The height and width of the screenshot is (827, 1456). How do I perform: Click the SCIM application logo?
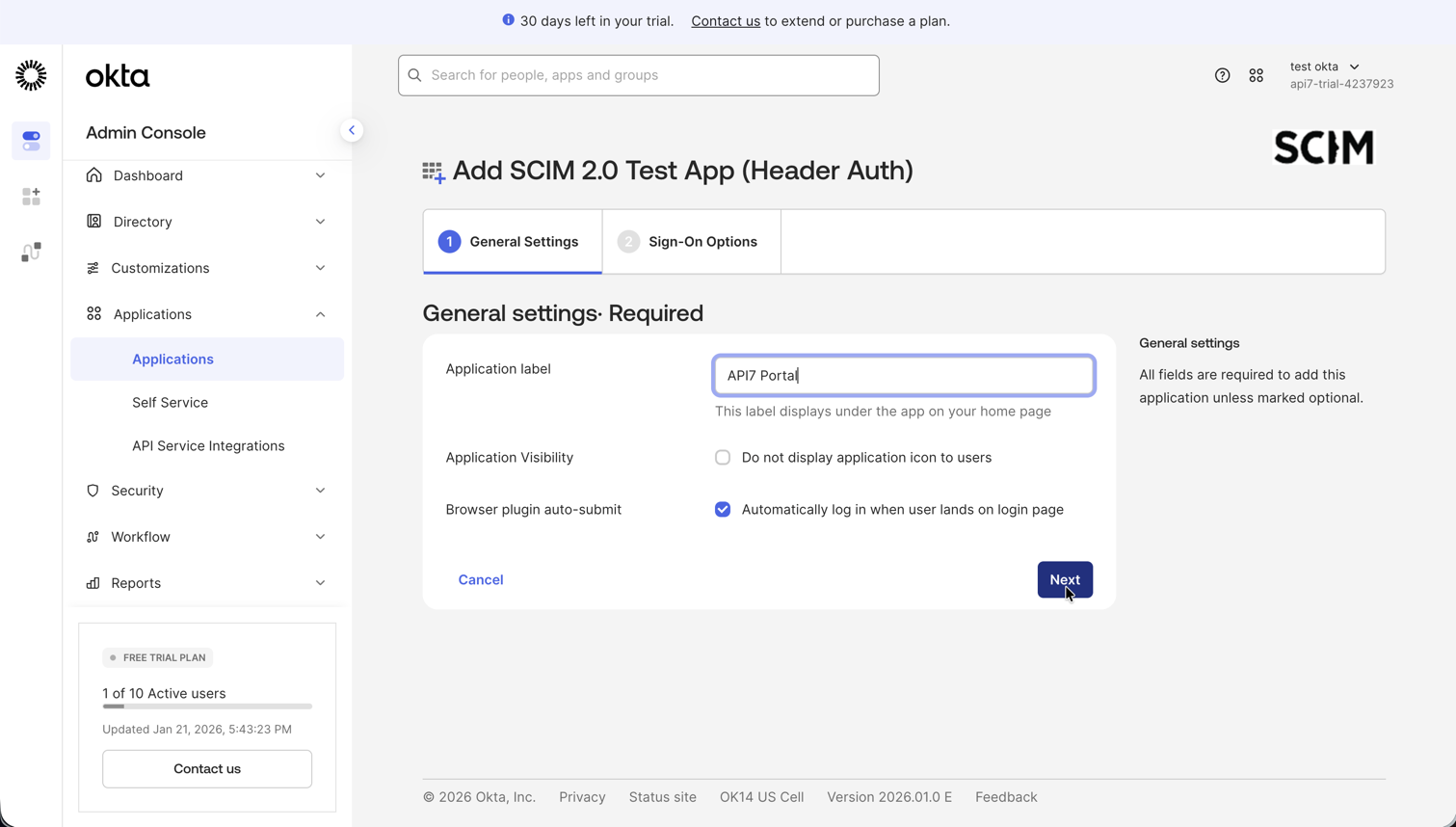coord(1322,147)
